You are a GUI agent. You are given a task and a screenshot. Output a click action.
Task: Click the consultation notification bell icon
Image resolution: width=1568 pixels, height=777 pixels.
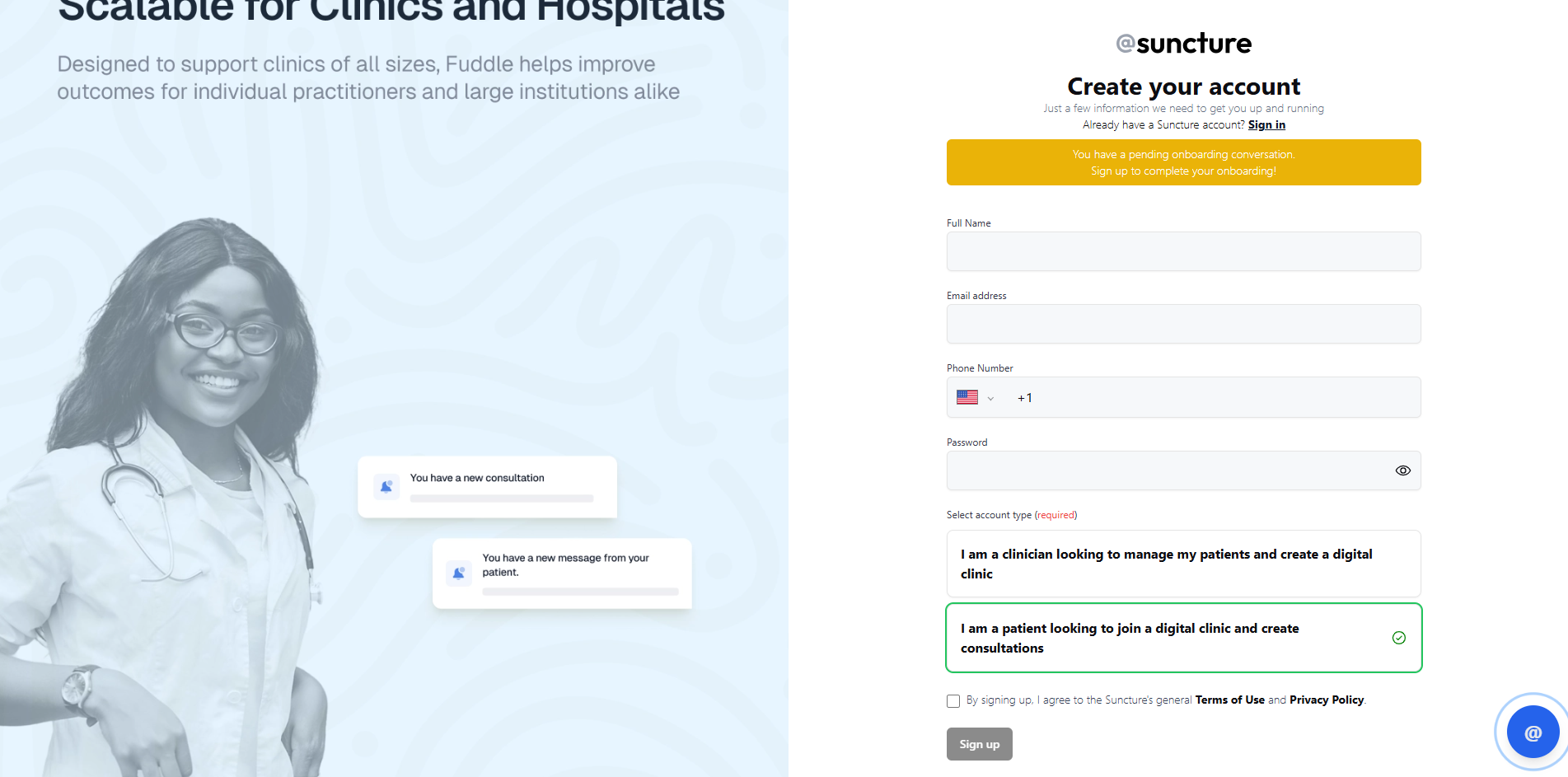click(x=386, y=486)
